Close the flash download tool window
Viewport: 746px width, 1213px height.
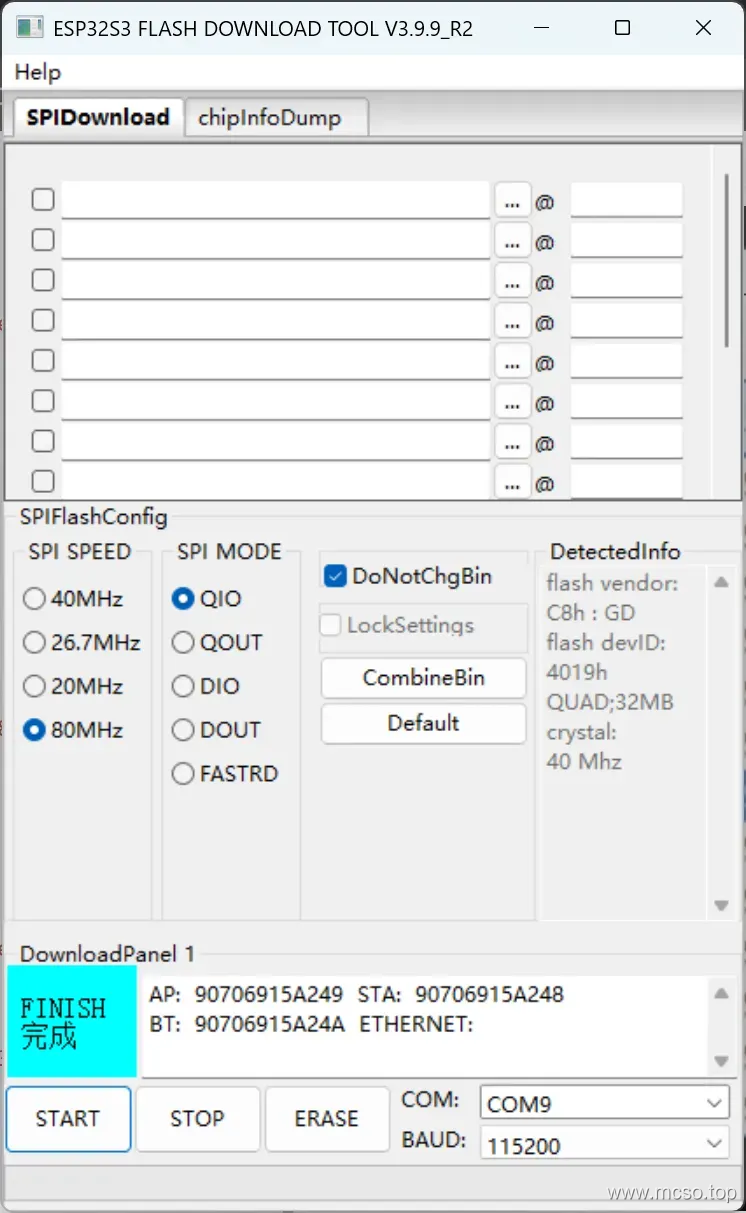click(705, 28)
